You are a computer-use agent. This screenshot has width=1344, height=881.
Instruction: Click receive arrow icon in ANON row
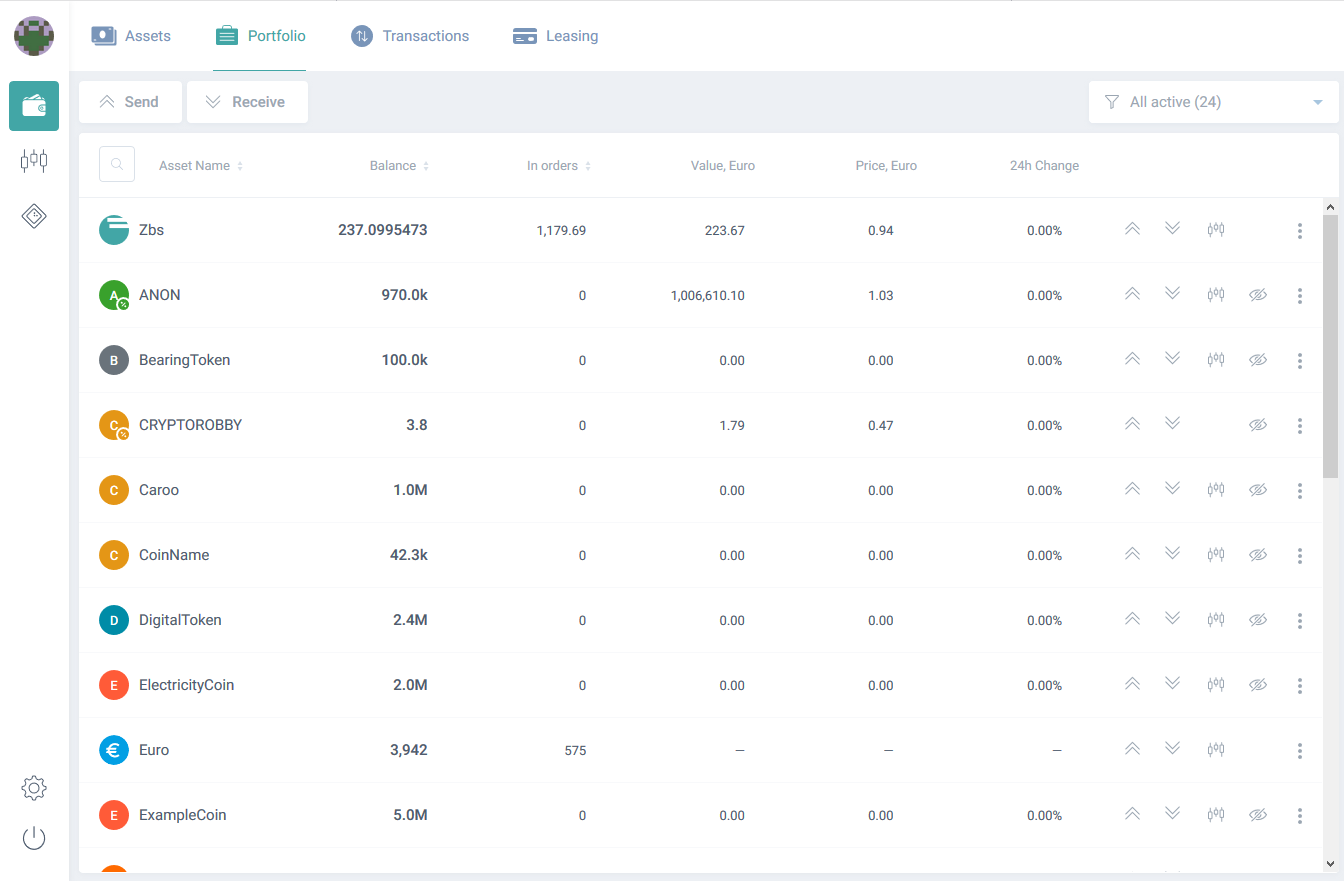click(1173, 294)
